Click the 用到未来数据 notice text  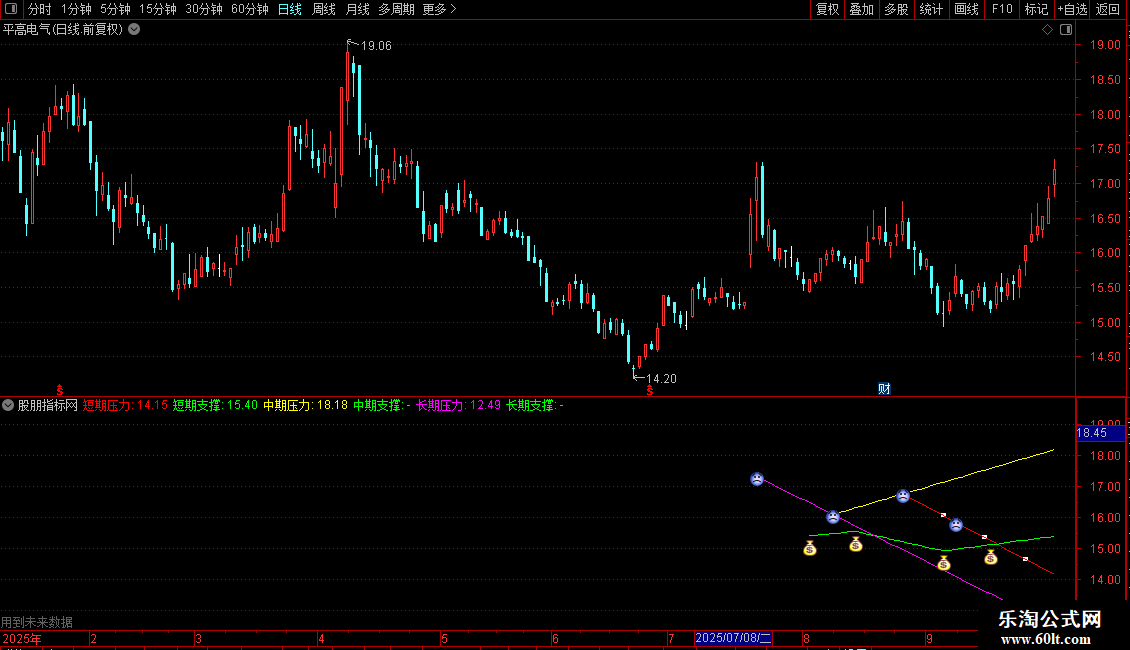(x=37, y=622)
